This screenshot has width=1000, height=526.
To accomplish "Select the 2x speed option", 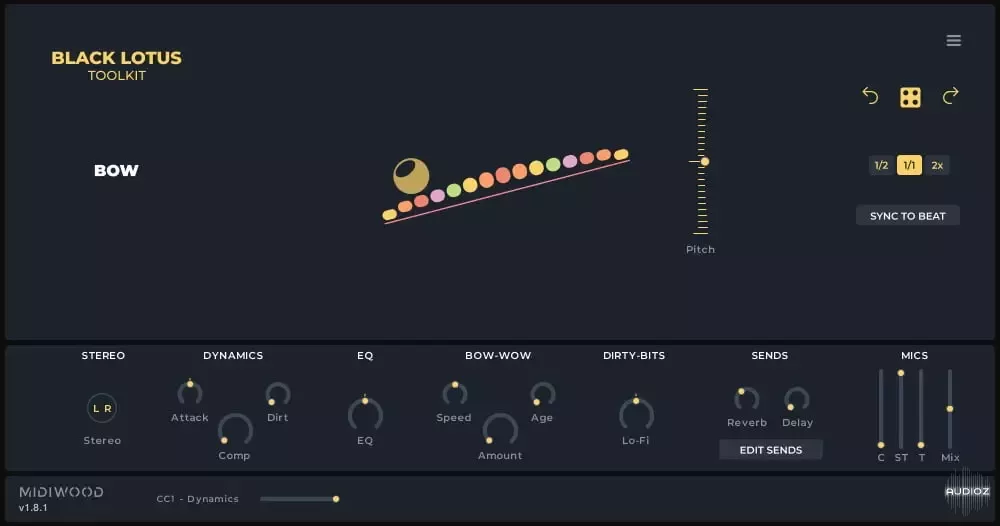I will click(x=937, y=166).
